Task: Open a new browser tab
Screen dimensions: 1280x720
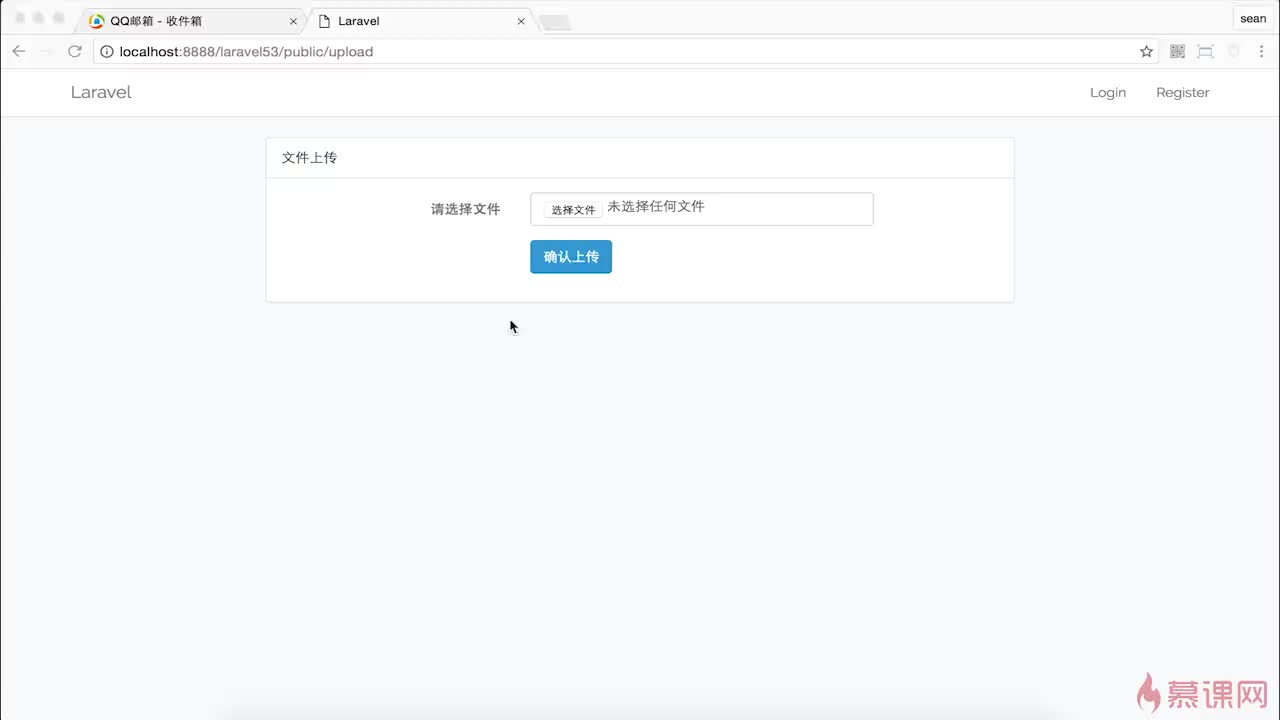Action: tap(556, 22)
